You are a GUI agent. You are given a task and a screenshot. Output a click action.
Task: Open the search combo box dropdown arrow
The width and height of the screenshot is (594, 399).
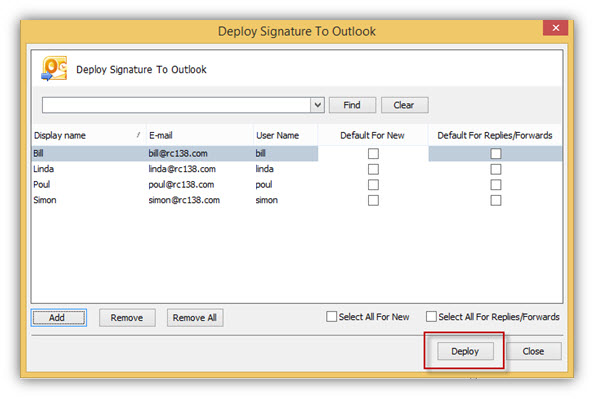pos(317,105)
